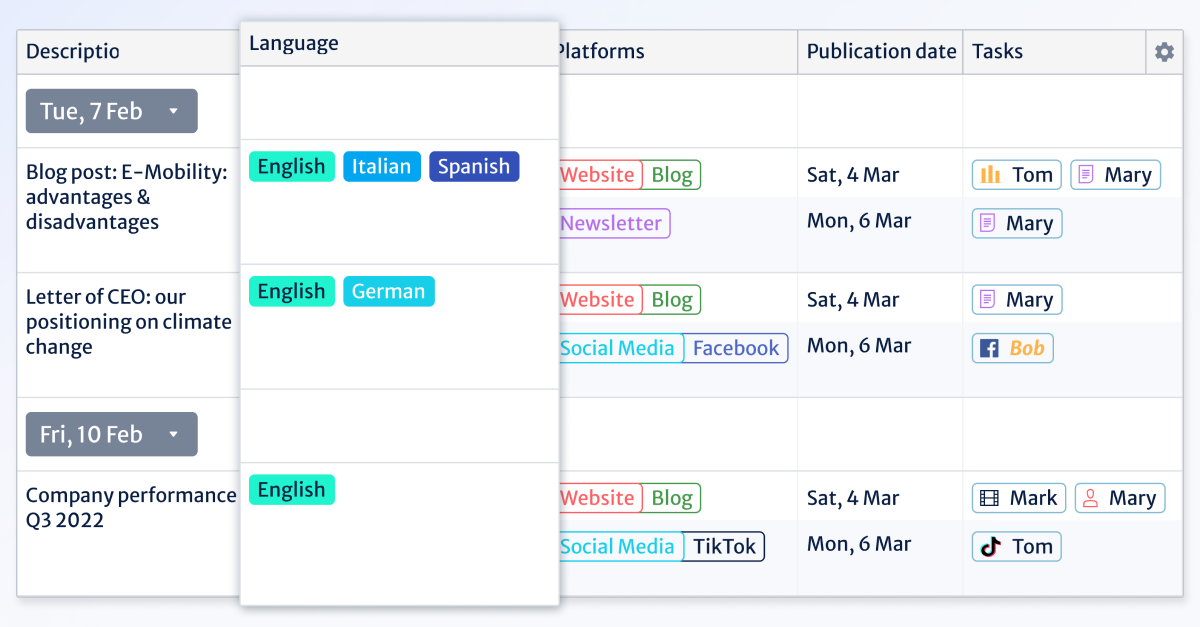Toggle the German language tag
1200x627 pixels.
tap(389, 290)
